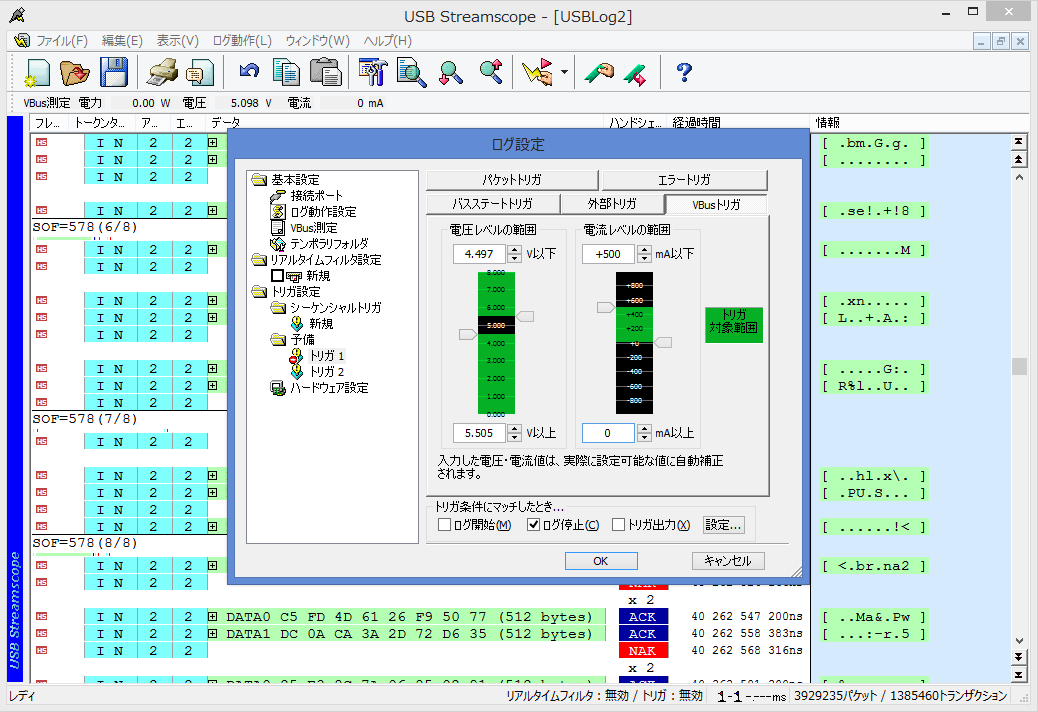Click the キャンセル button
This screenshot has width=1038, height=712.
click(x=728, y=561)
